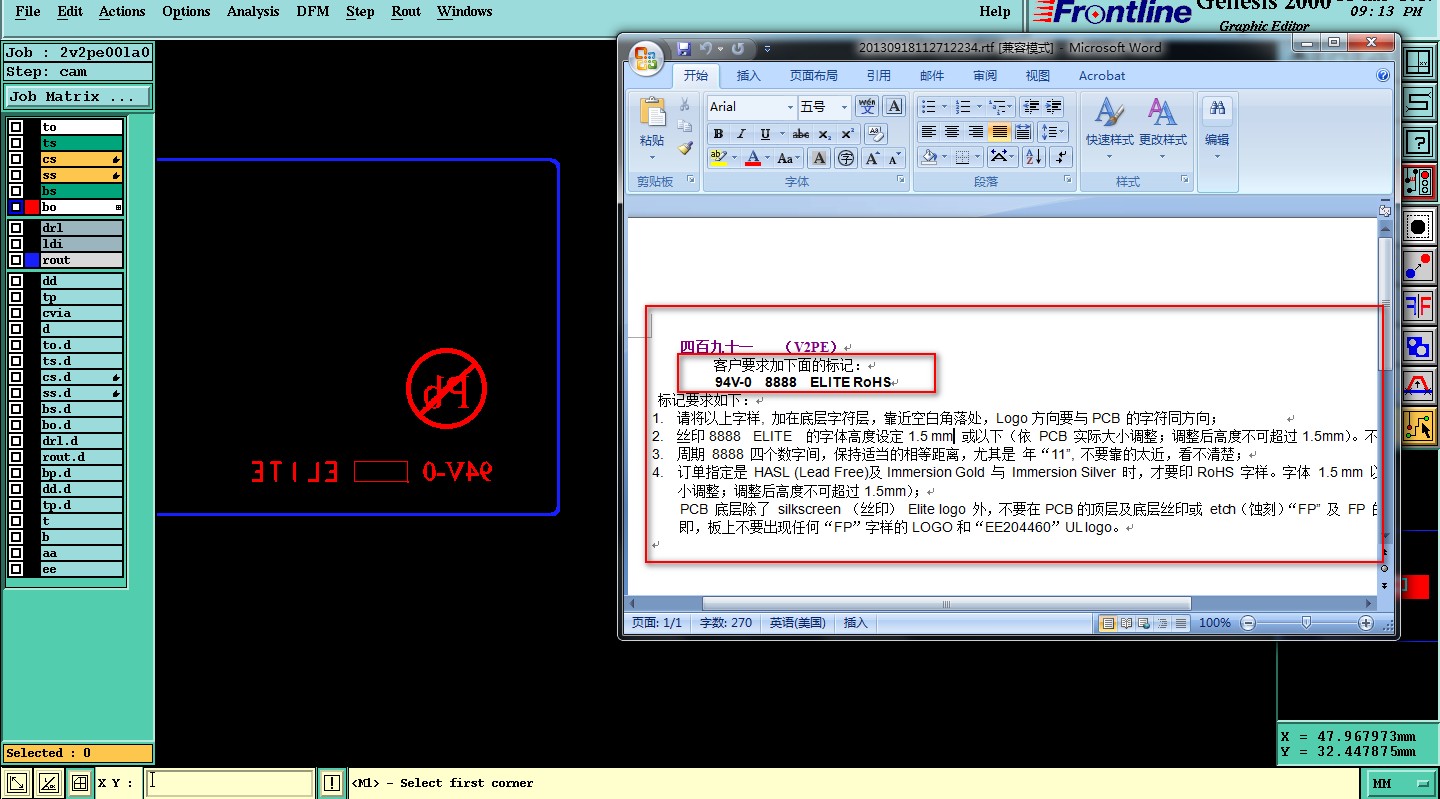Click the bold button in Word ribbon

(x=718, y=134)
